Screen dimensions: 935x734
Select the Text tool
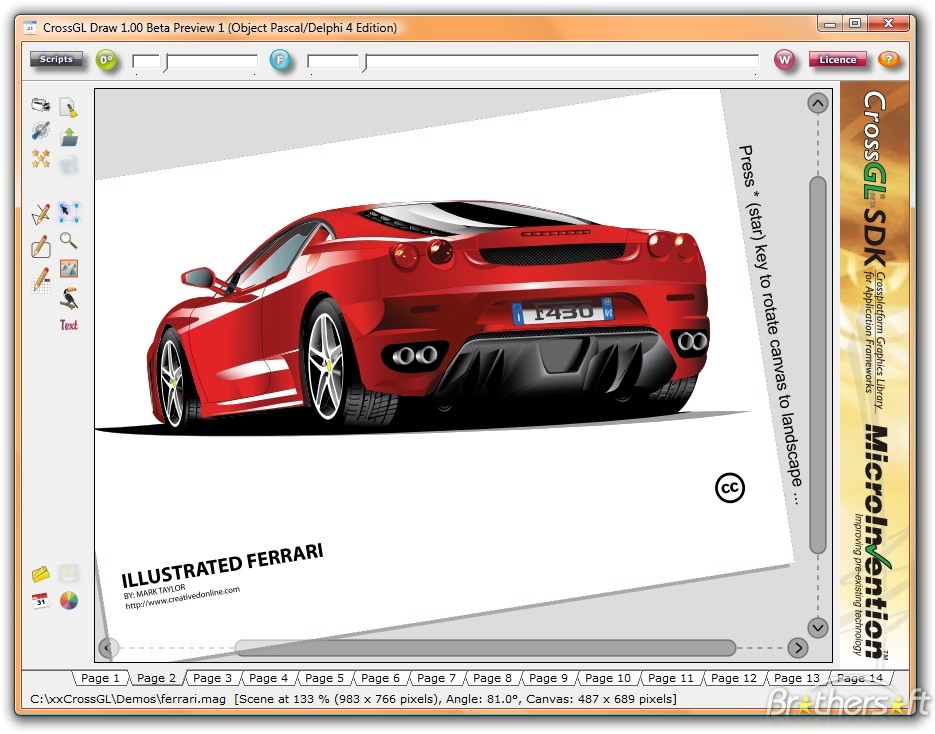click(x=68, y=325)
